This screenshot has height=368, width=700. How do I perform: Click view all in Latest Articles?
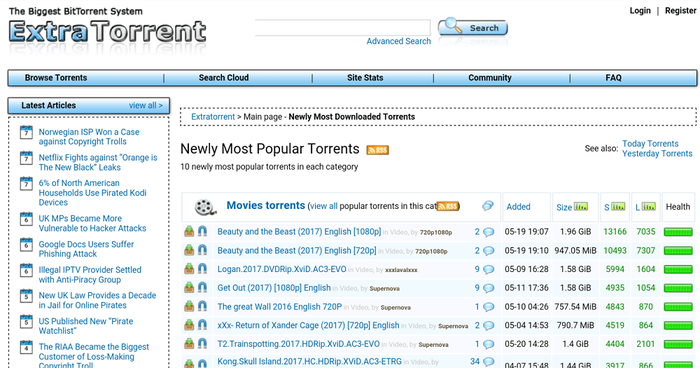click(146, 105)
